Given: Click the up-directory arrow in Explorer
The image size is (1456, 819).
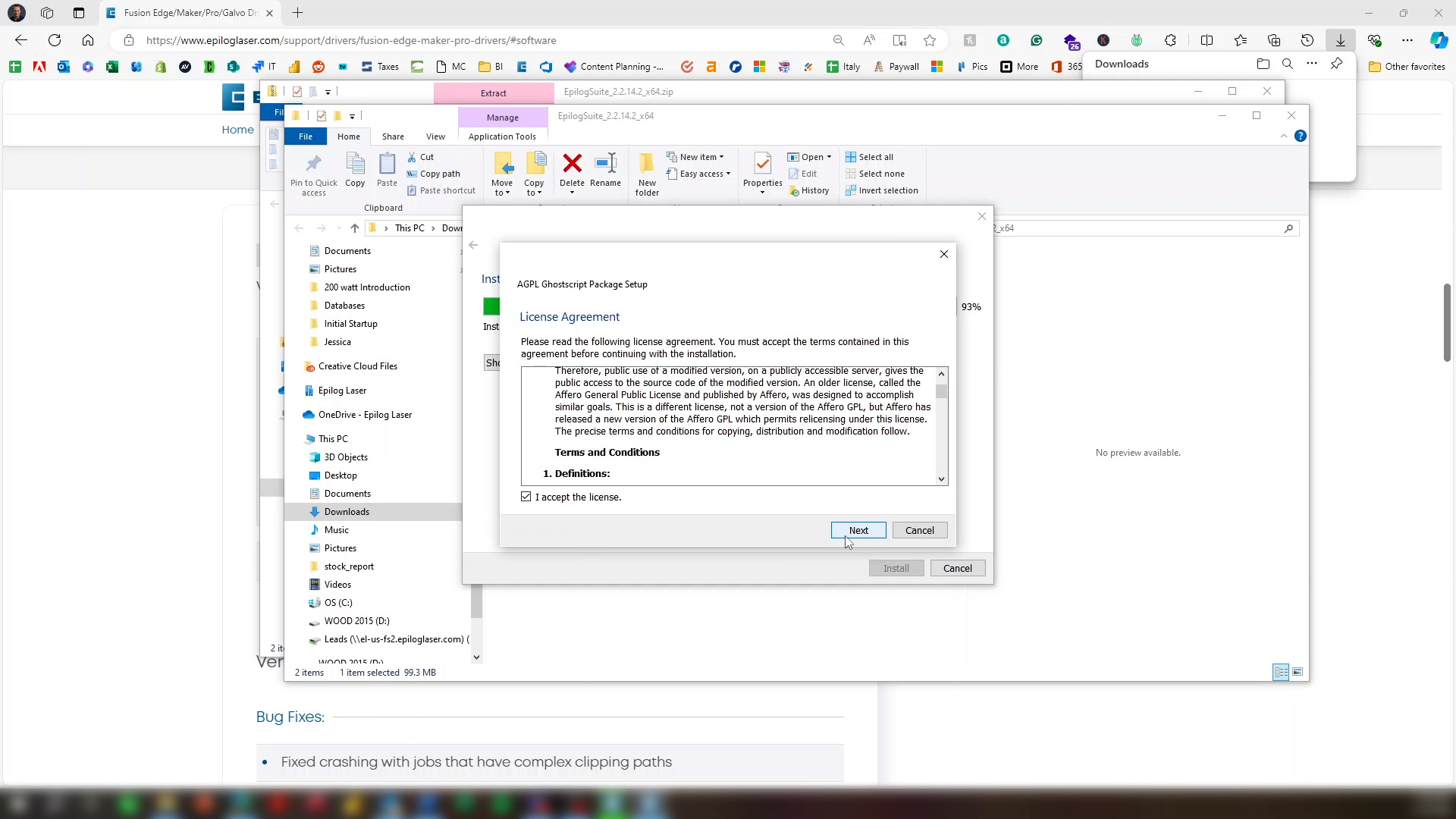Looking at the screenshot, I should pyautogui.click(x=354, y=228).
